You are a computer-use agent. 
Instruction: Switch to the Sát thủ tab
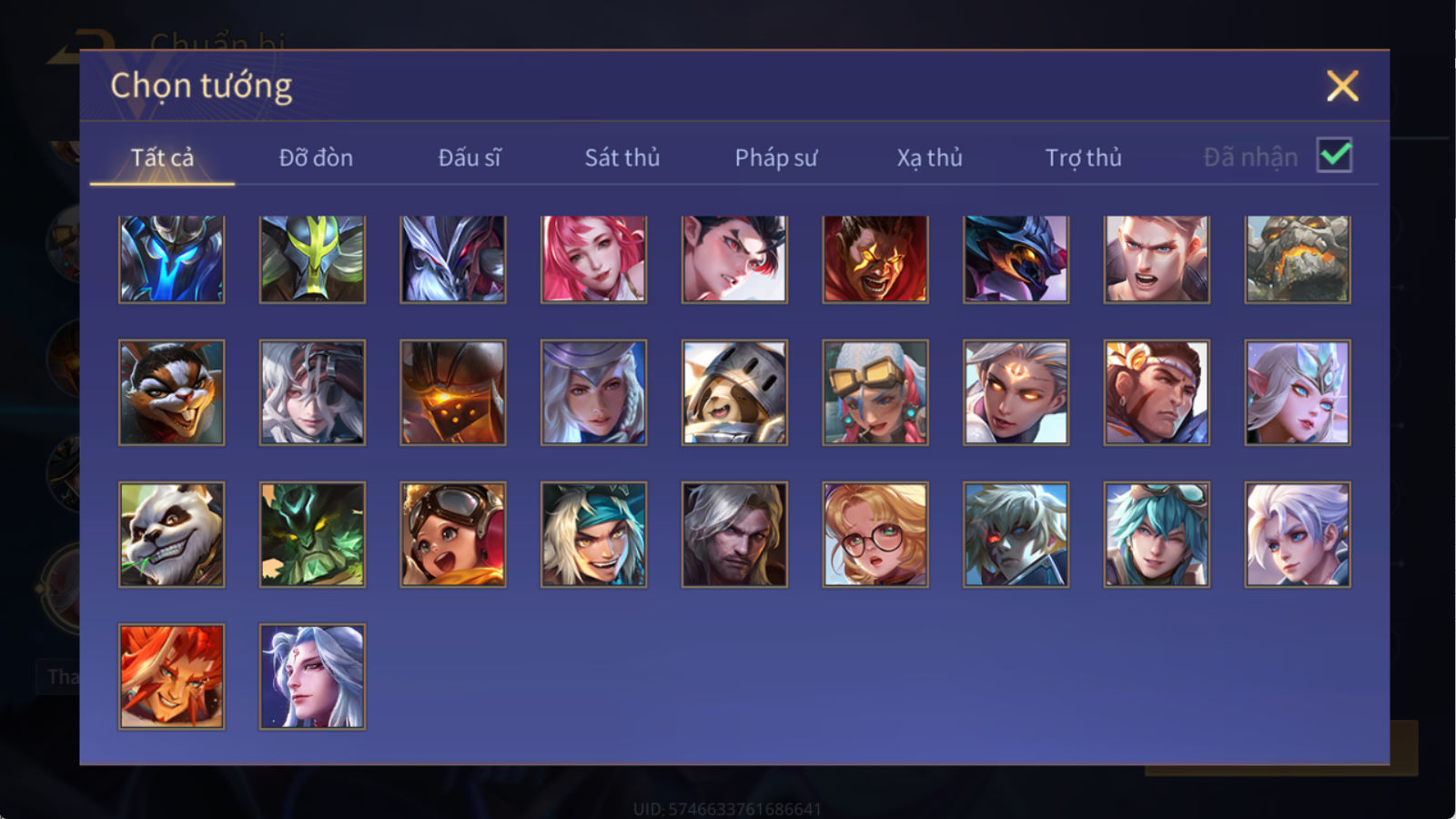pyautogui.click(x=622, y=157)
